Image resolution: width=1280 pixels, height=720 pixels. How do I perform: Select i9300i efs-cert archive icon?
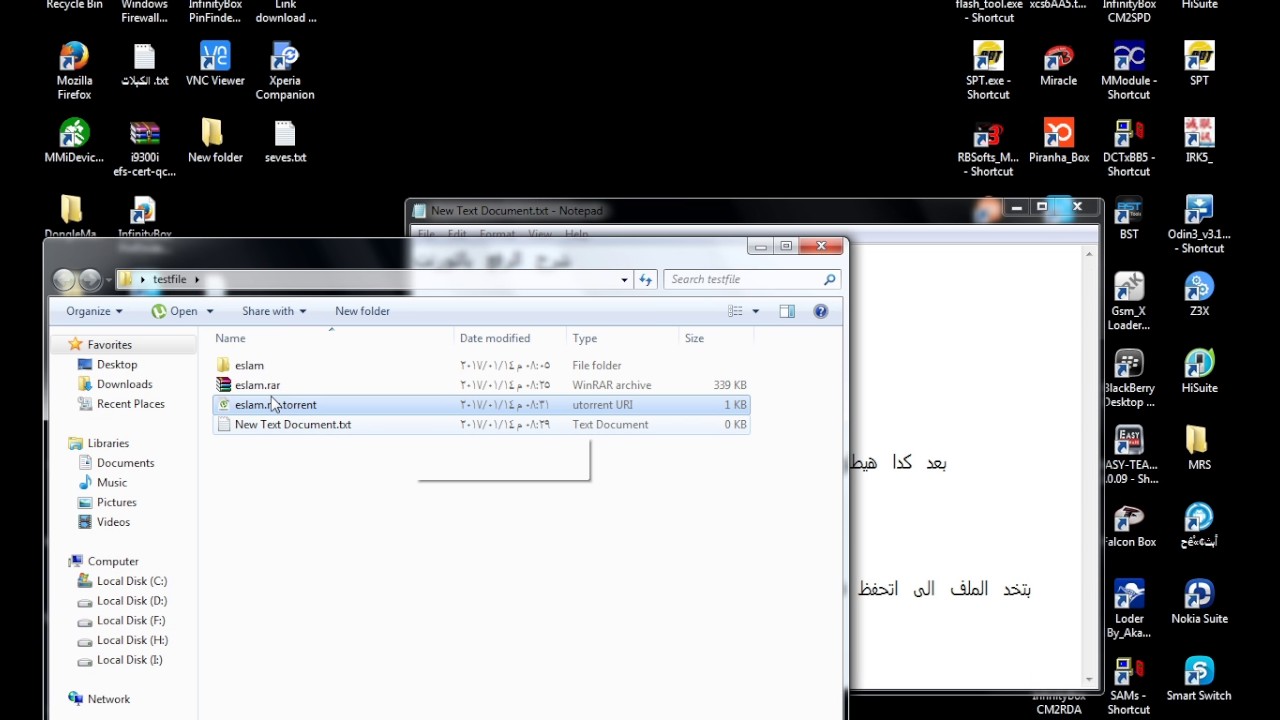point(145,148)
